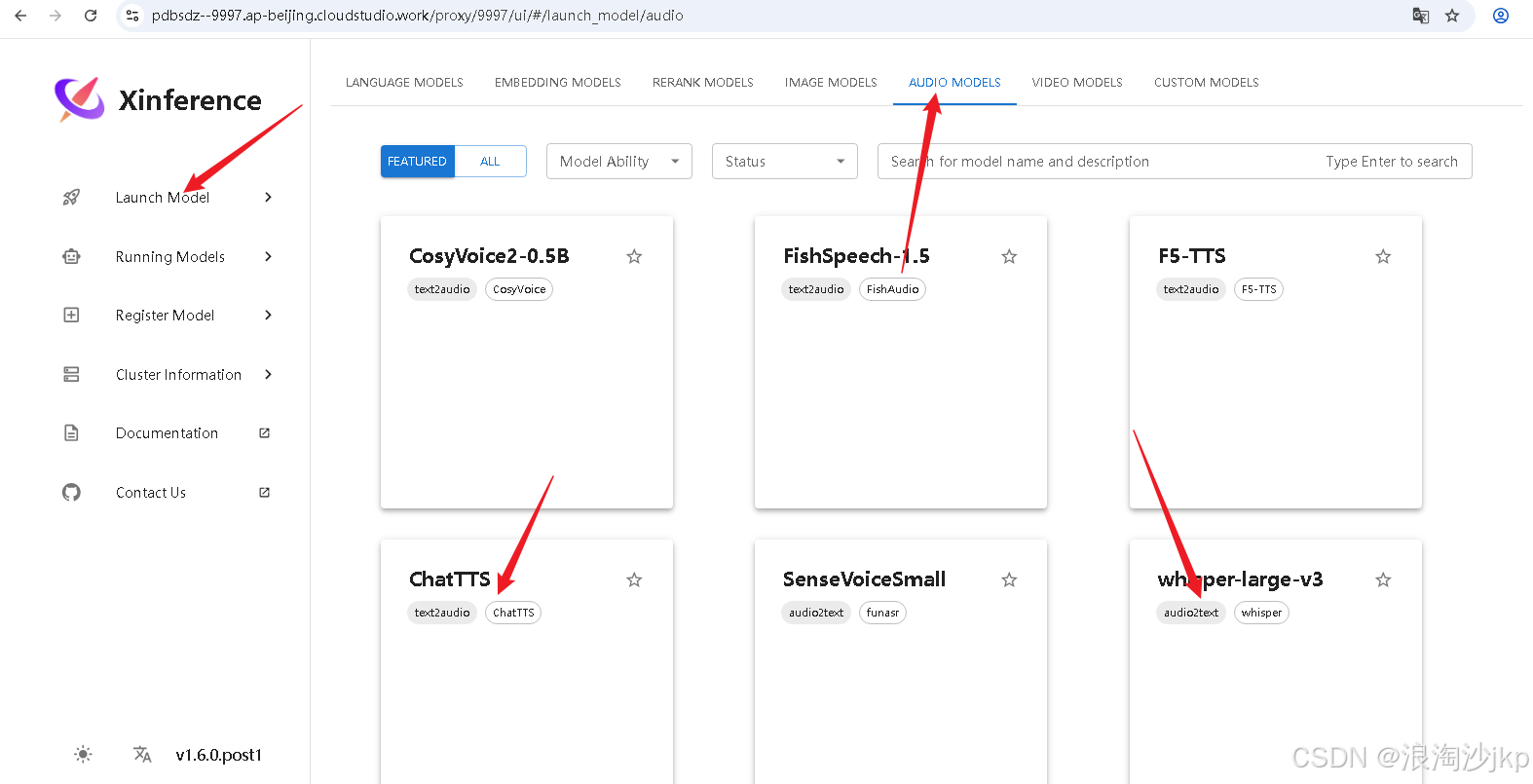Open Documentation external link icon
1533x784 pixels.
pos(264,432)
